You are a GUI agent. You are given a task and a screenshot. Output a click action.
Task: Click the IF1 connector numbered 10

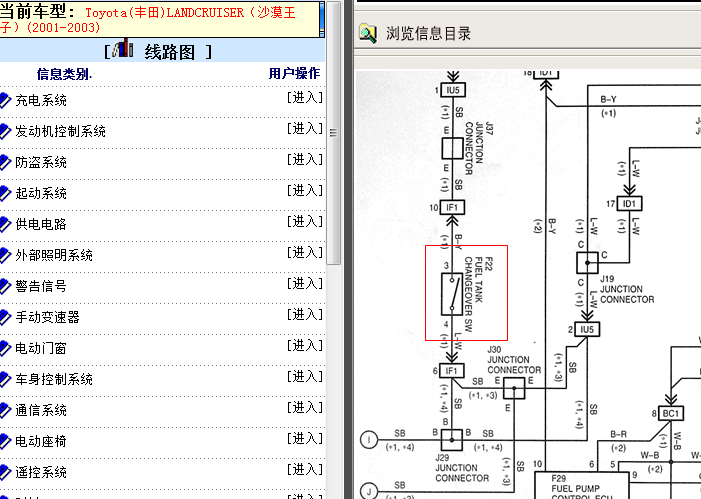(452, 207)
